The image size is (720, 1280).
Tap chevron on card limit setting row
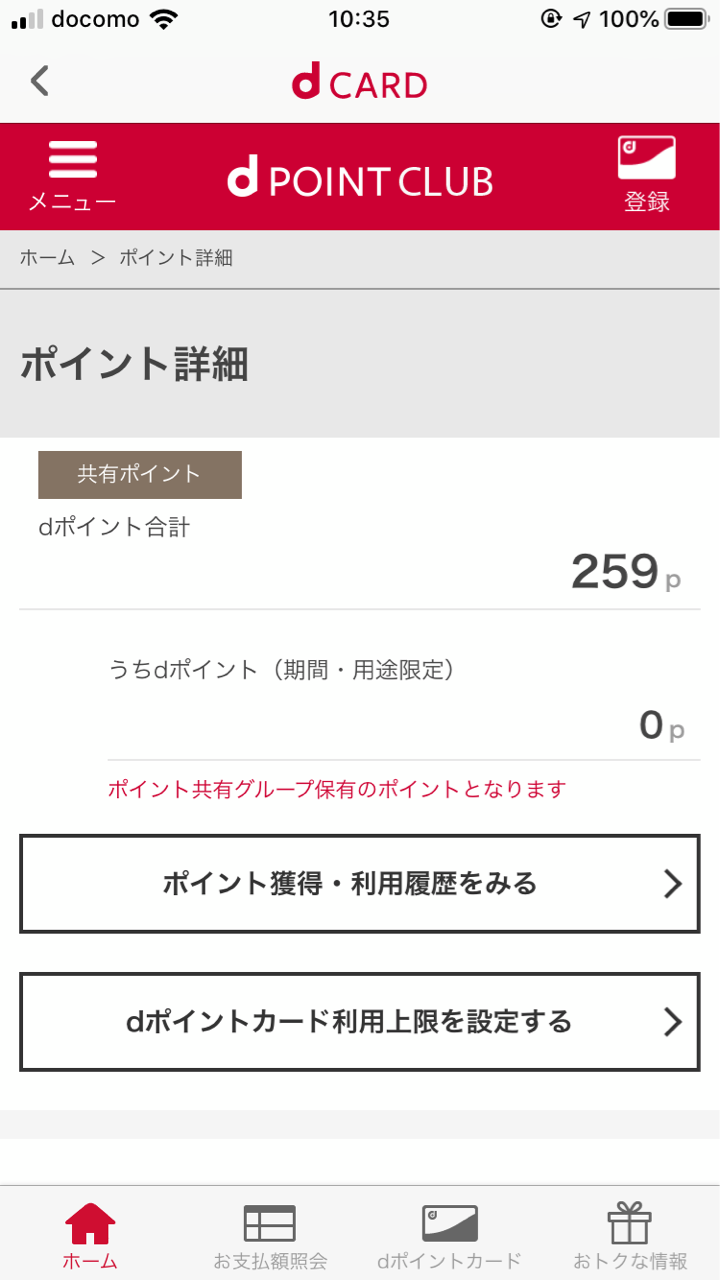tap(673, 1022)
